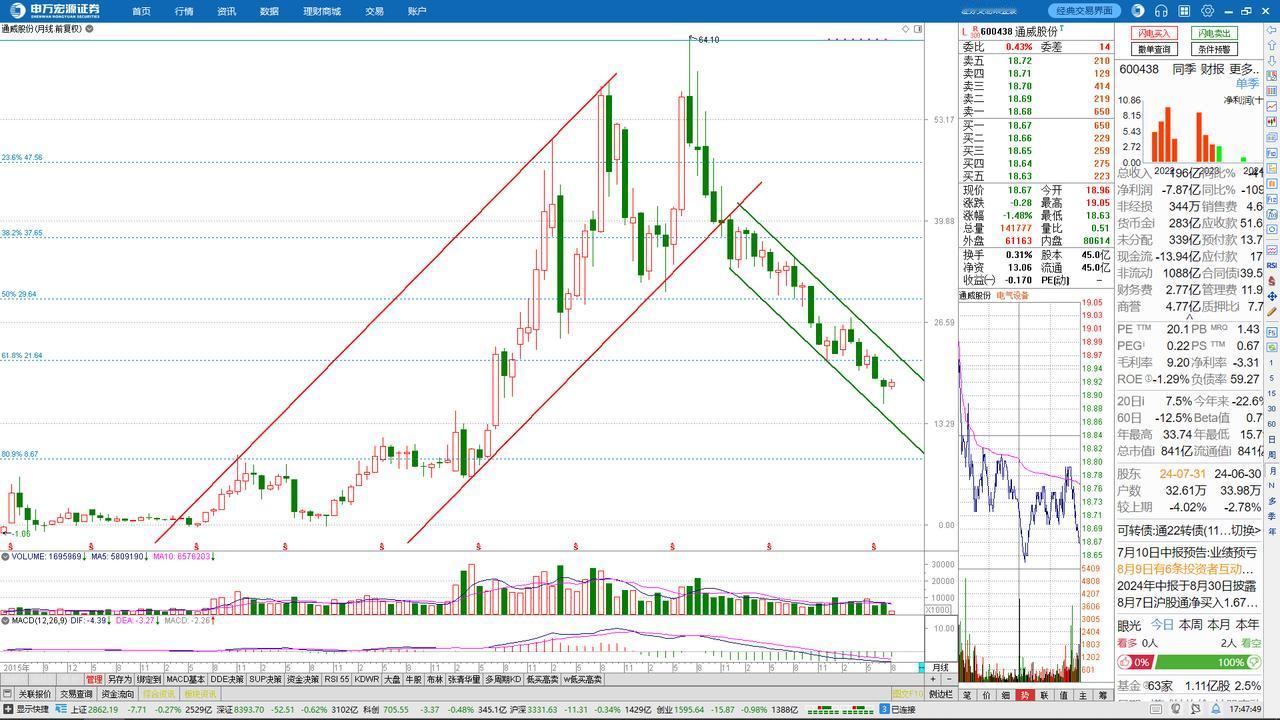Open the 行情 menu
Viewport: 1280px width, 720px height.
click(x=184, y=11)
